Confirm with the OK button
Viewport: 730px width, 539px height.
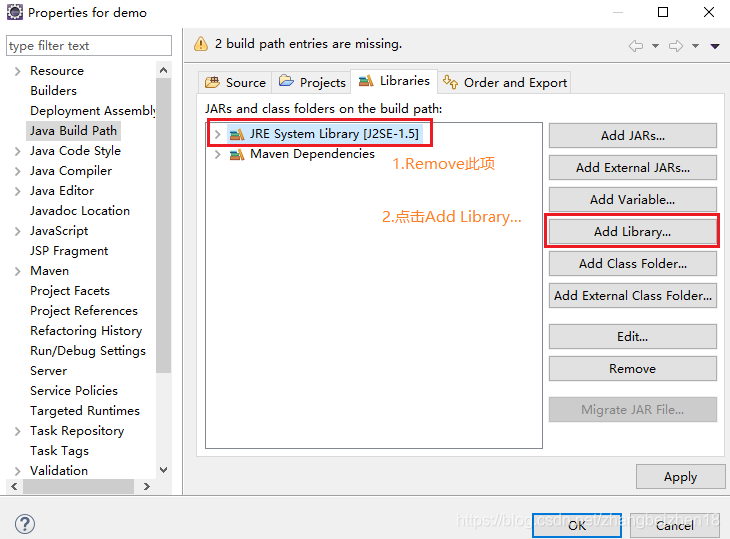point(577,526)
